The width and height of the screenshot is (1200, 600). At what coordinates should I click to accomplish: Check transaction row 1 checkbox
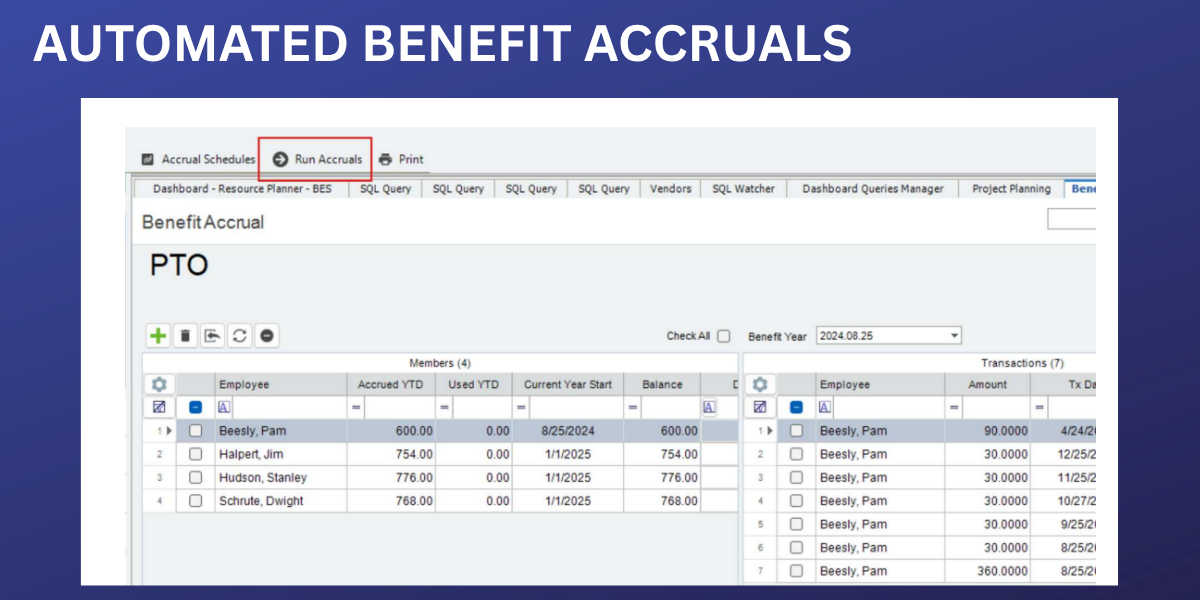tap(796, 431)
